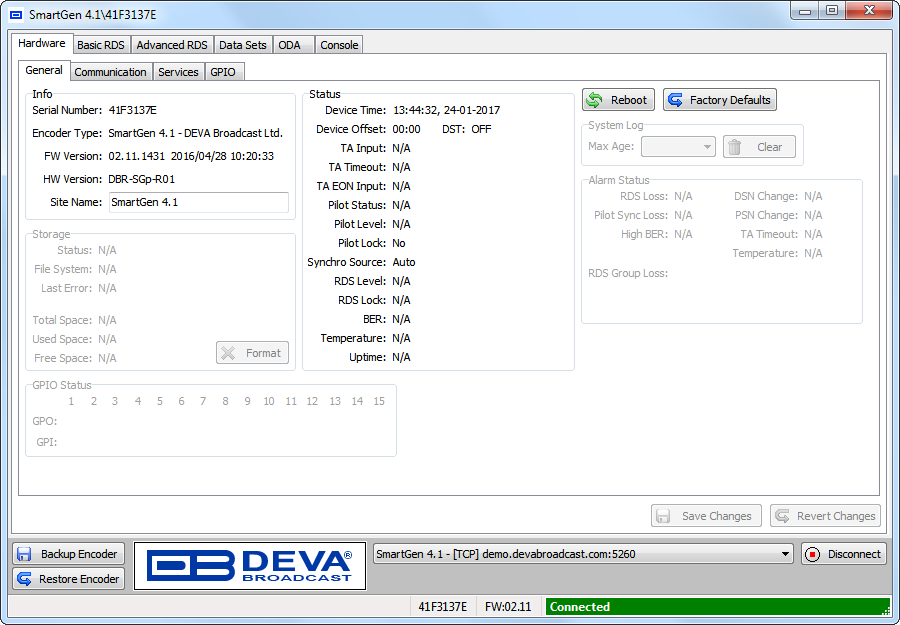The height and width of the screenshot is (625, 900).
Task: Select the GPIO sub-tab
Action: [223, 72]
